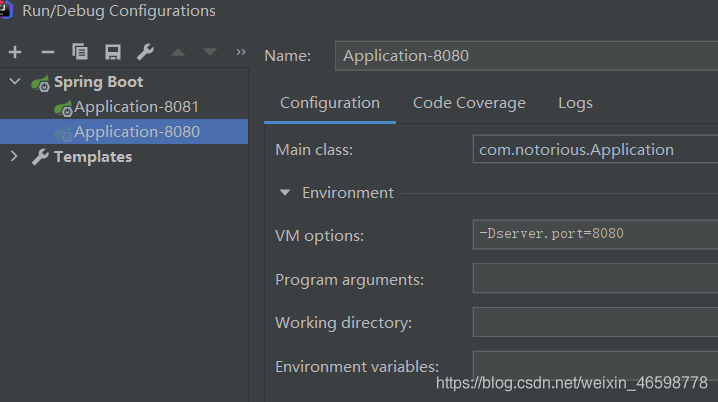
Task: Click the Environment section heading
Action: click(x=348, y=193)
